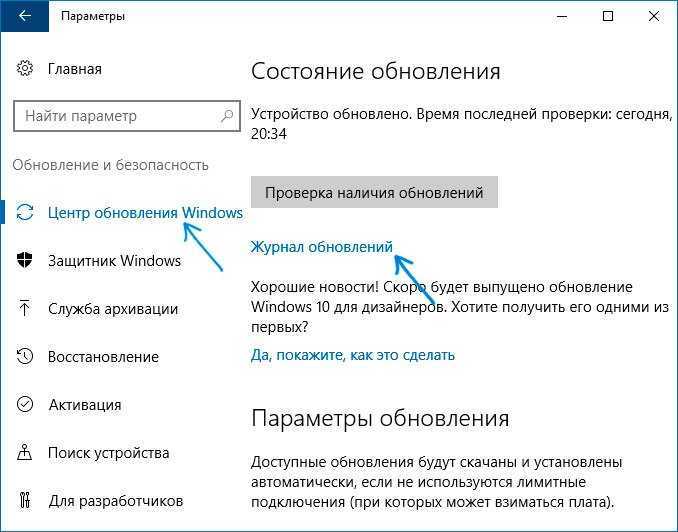This screenshot has width=678, height=532.
Task: Click the Параметры обновления heading
Action: tap(380, 418)
